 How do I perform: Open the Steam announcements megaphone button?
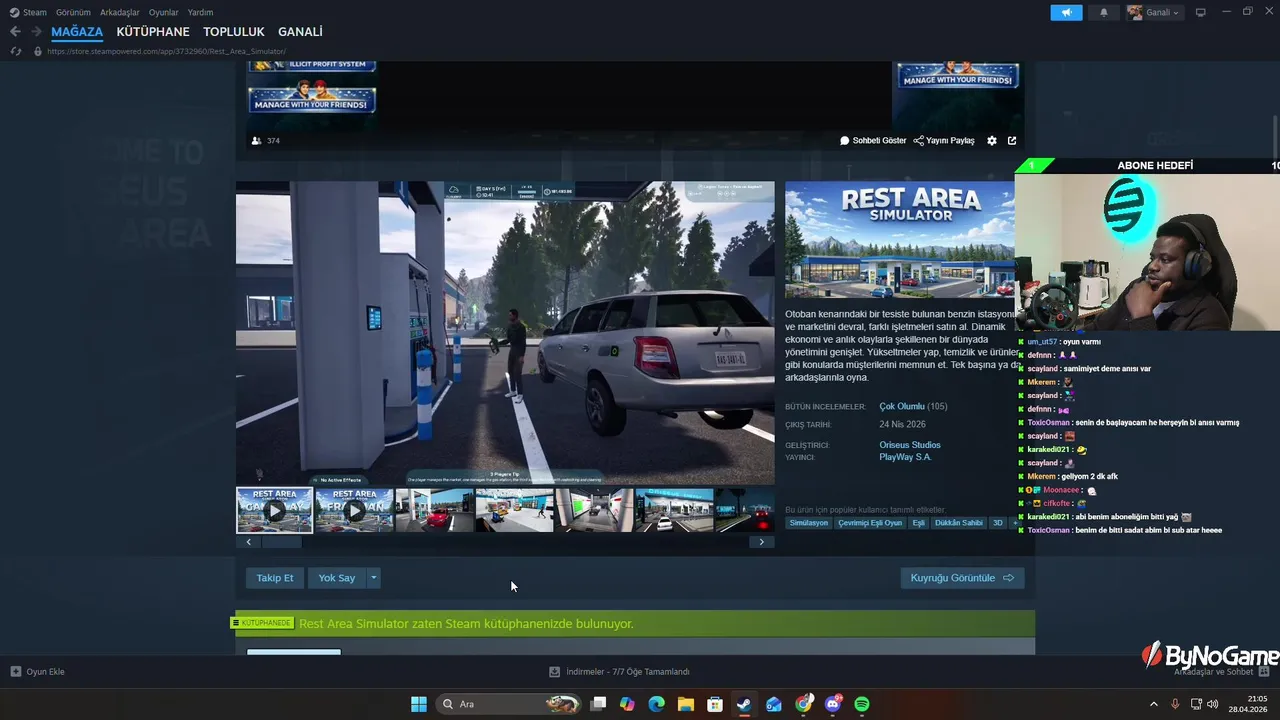(x=1066, y=12)
